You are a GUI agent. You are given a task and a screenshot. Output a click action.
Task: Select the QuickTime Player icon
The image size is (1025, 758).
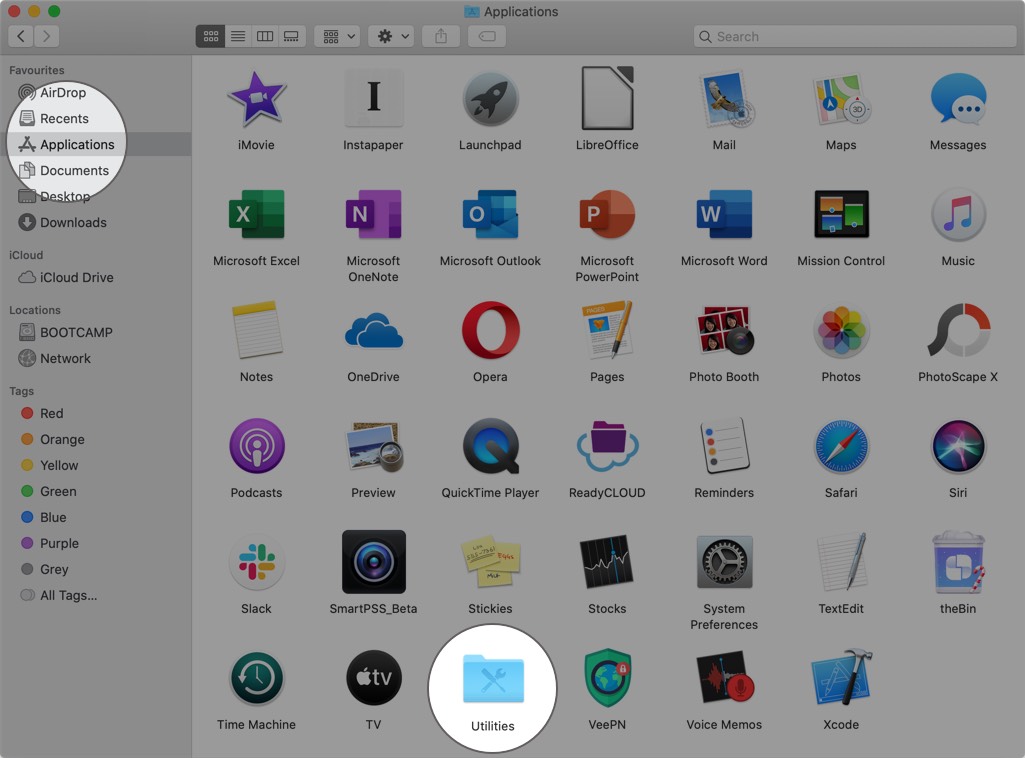coord(491,446)
